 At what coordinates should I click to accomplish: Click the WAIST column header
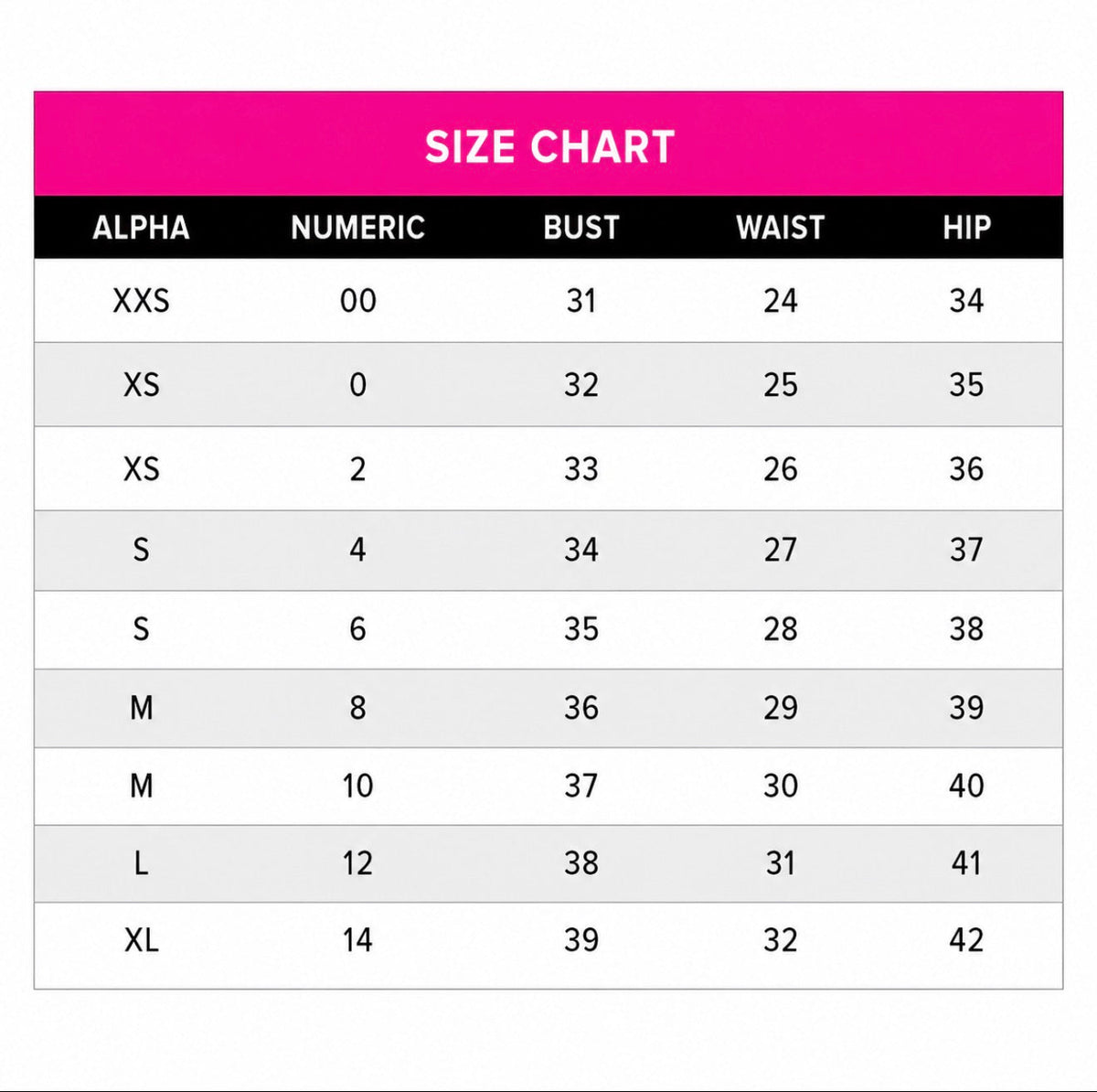[781, 228]
